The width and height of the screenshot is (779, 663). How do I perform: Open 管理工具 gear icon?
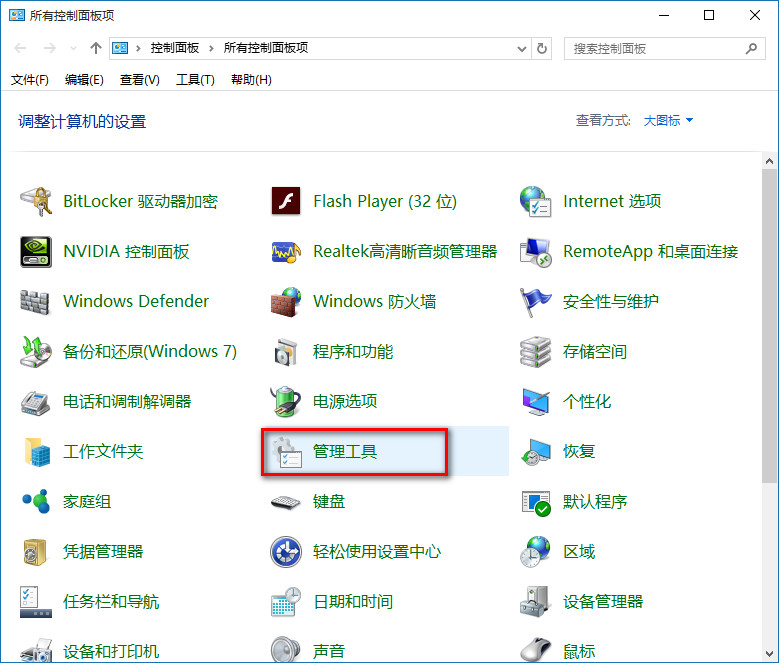pyautogui.click(x=287, y=452)
